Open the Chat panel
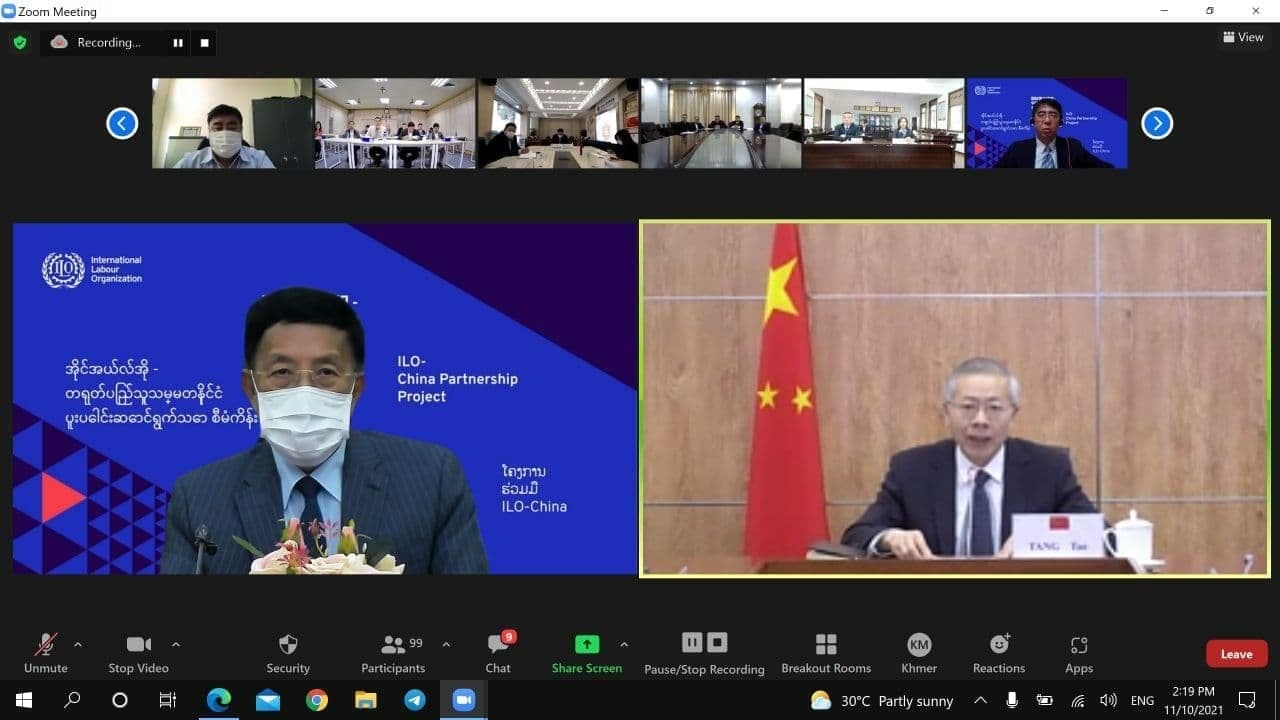 pos(498,654)
